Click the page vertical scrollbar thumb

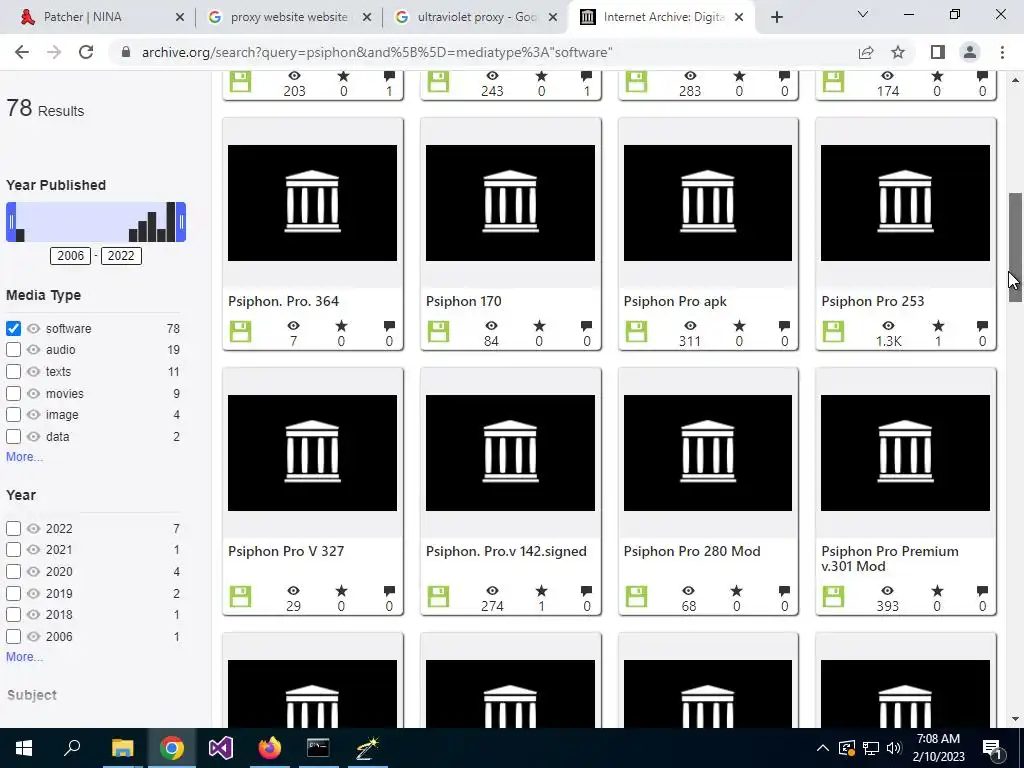(1015, 248)
